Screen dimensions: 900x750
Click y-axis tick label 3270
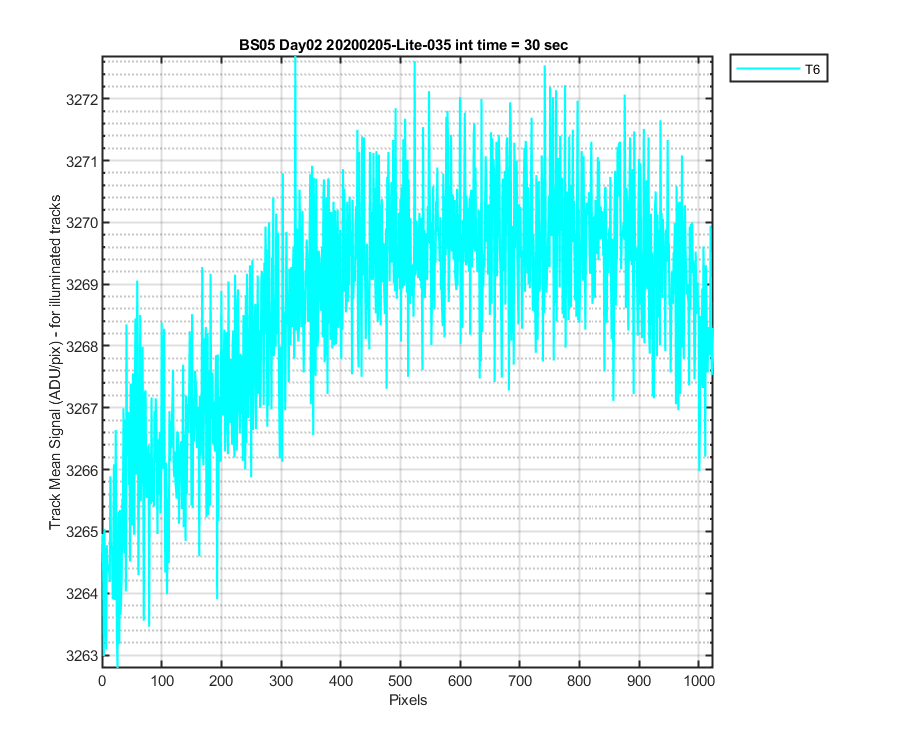point(82,223)
